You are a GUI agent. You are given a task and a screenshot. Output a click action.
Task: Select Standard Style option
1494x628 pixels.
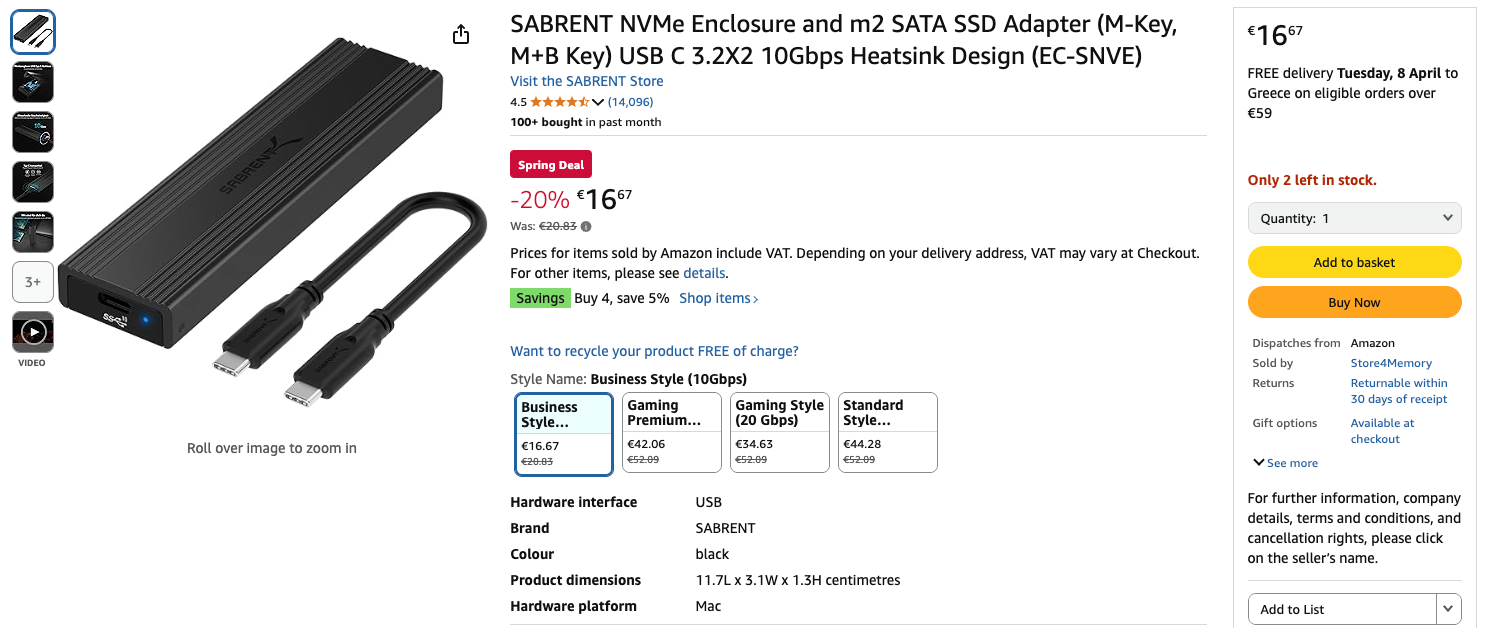coord(888,432)
